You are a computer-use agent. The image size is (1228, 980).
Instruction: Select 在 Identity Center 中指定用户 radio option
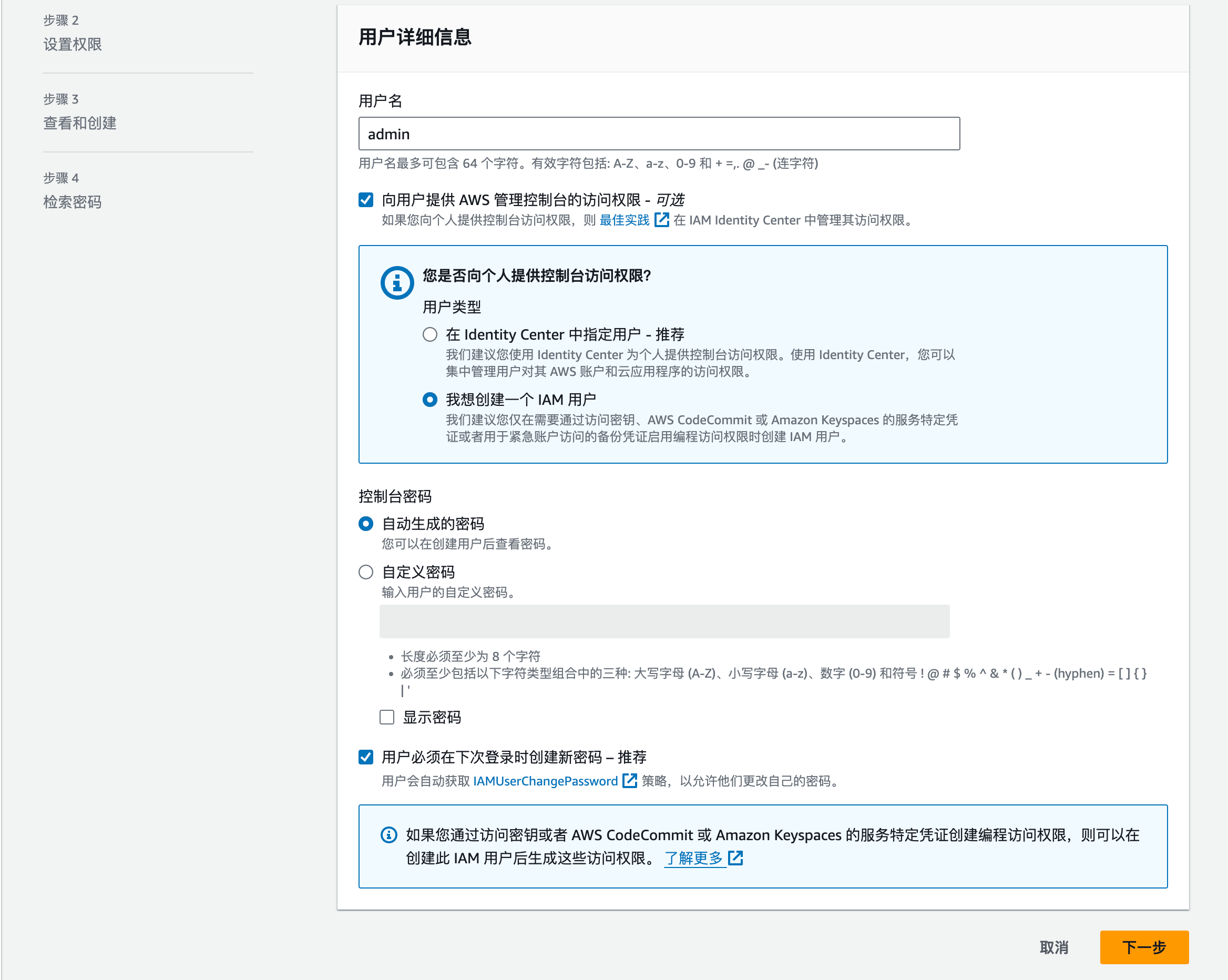click(430, 334)
